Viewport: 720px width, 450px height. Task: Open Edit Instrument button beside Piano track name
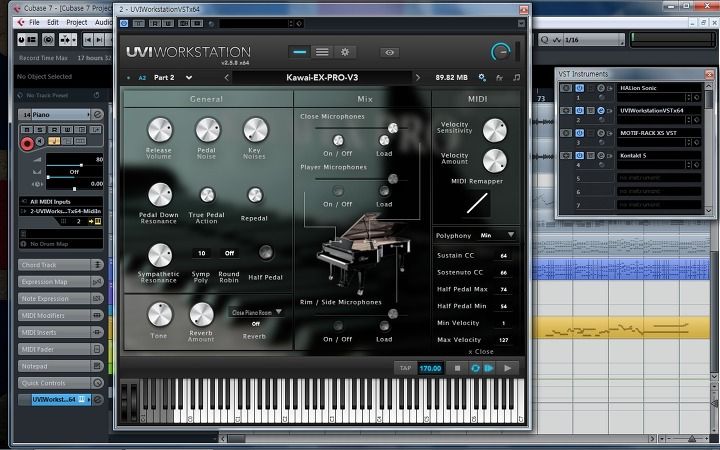[97, 114]
